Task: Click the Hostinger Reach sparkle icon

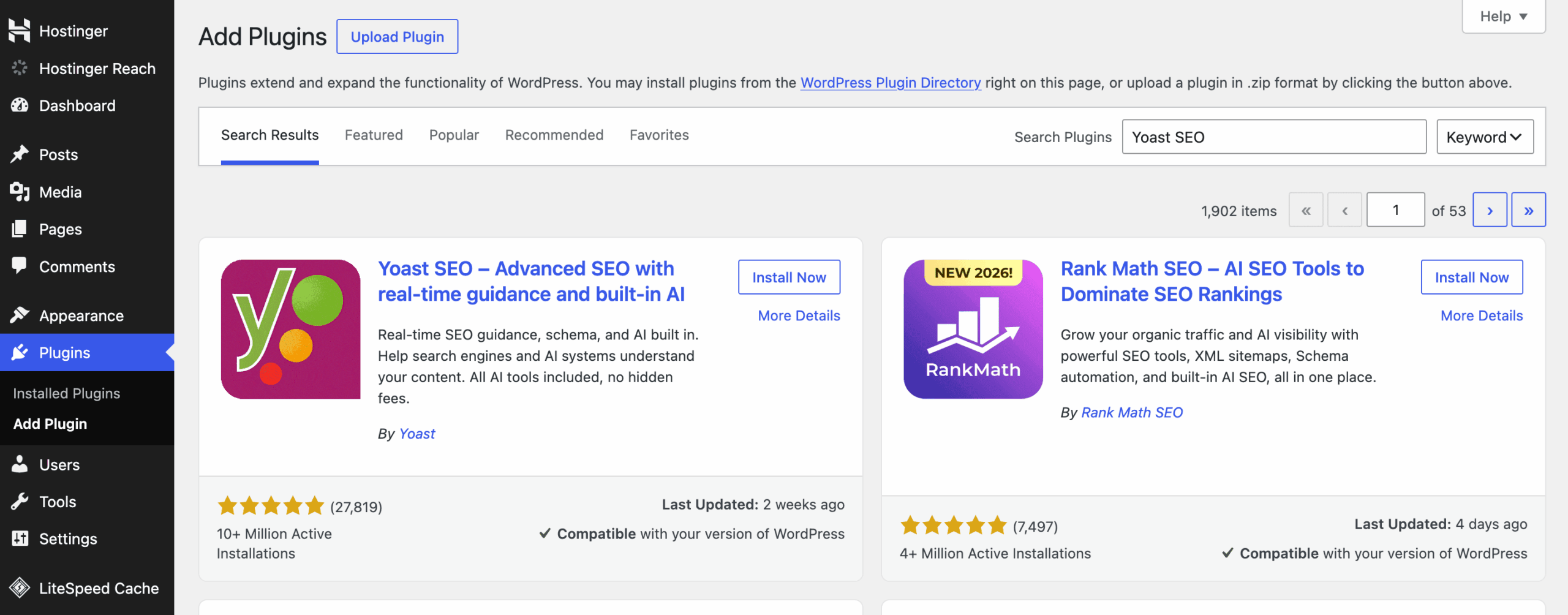Action: [20, 68]
